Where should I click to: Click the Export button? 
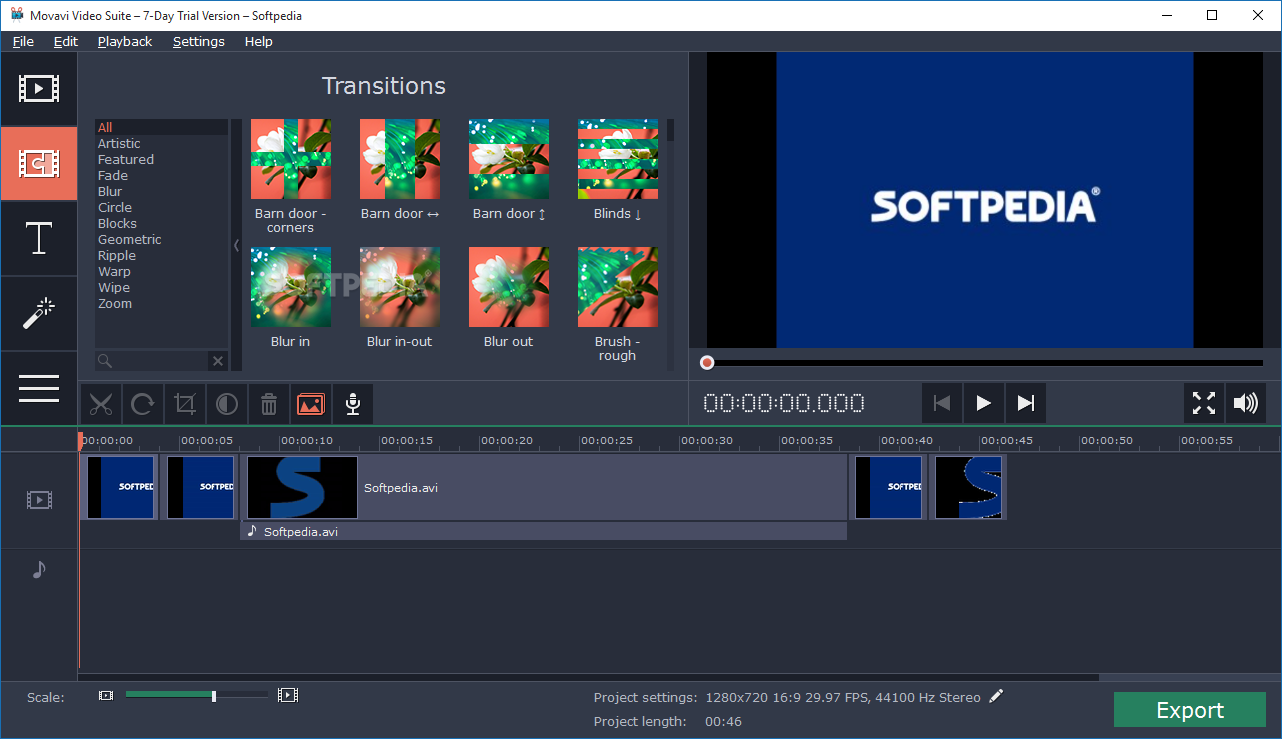click(x=1190, y=710)
